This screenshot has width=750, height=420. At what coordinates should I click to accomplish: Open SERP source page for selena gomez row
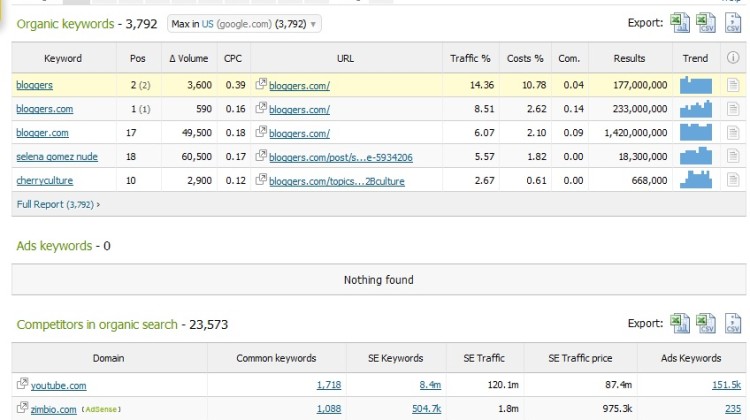[733, 156]
